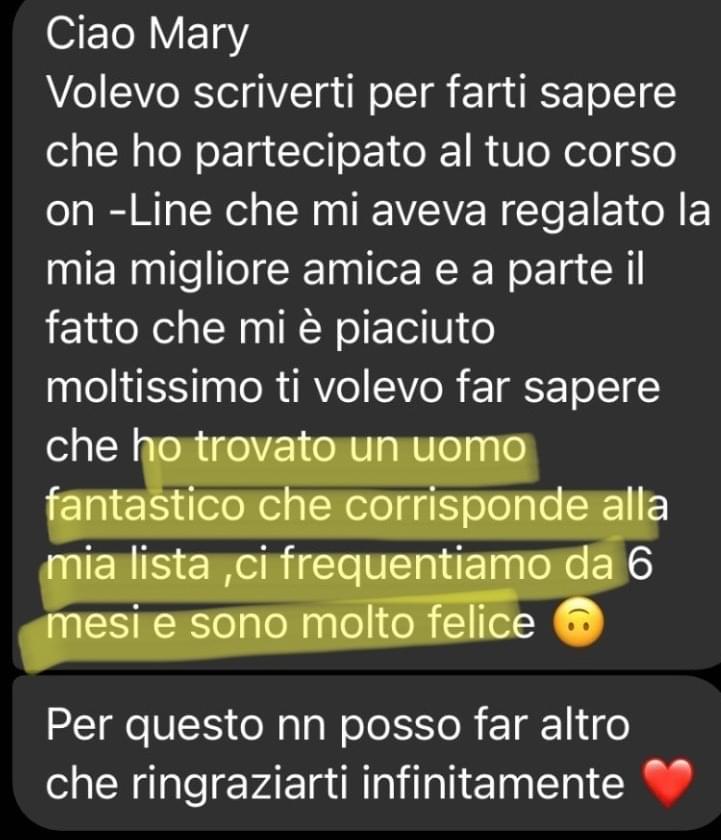
Task: Select highlighted text "mesi e sono molto felice"
Action: (x=290, y=624)
